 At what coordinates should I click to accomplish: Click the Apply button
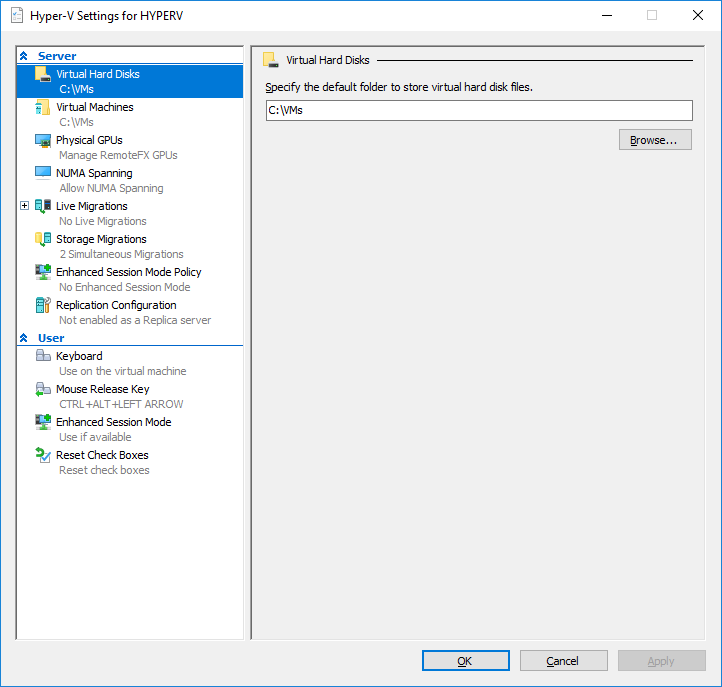coord(661,660)
